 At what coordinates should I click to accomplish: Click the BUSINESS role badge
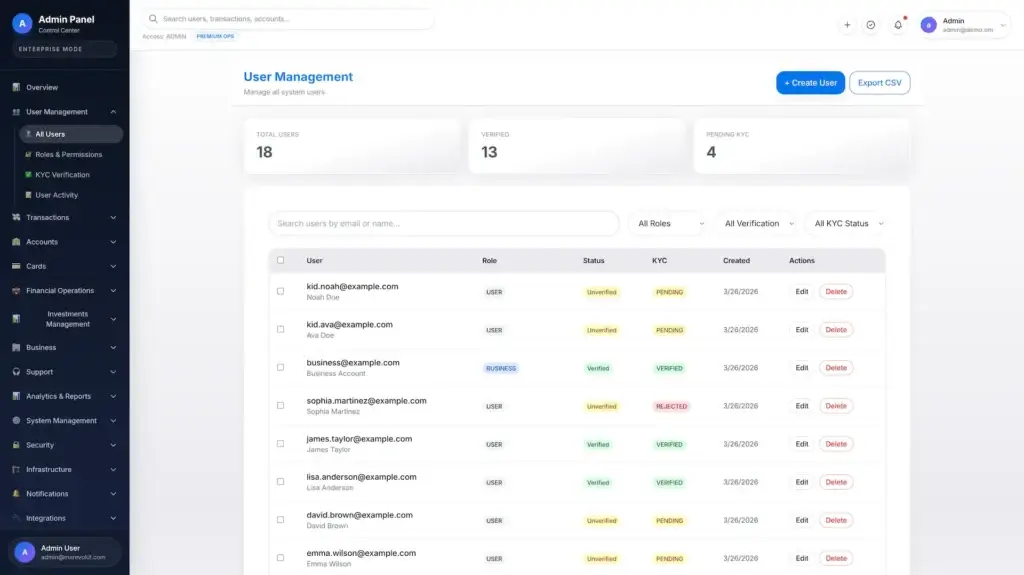[501, 369]
